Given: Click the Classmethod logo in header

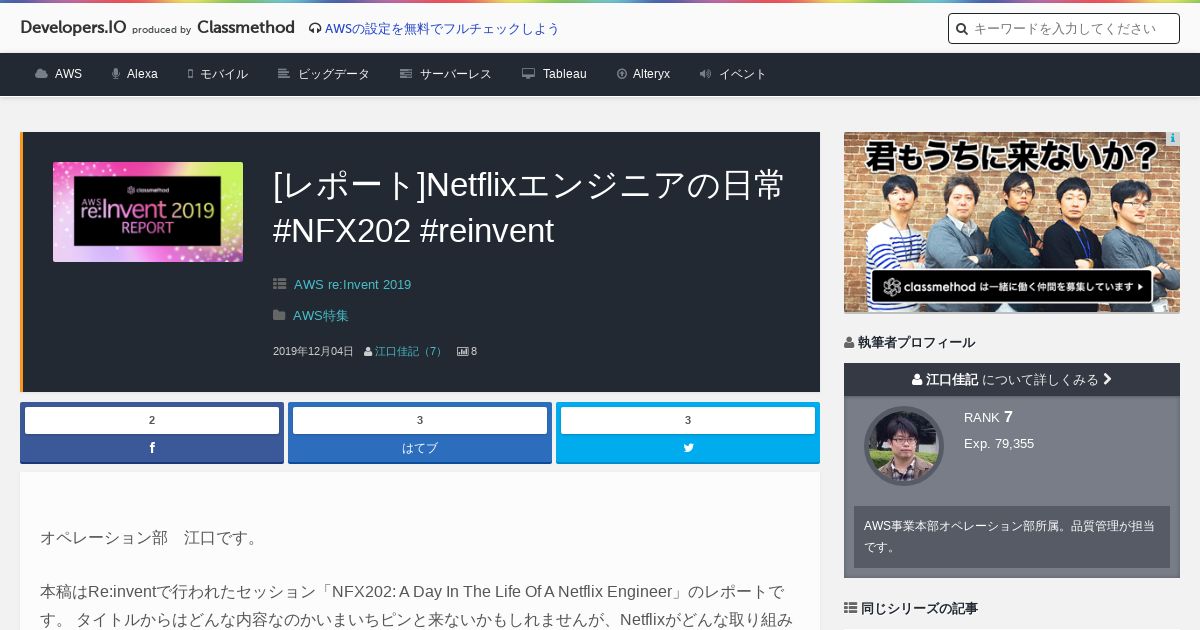Looking at the screenshot, I should [x=246, y=27].
